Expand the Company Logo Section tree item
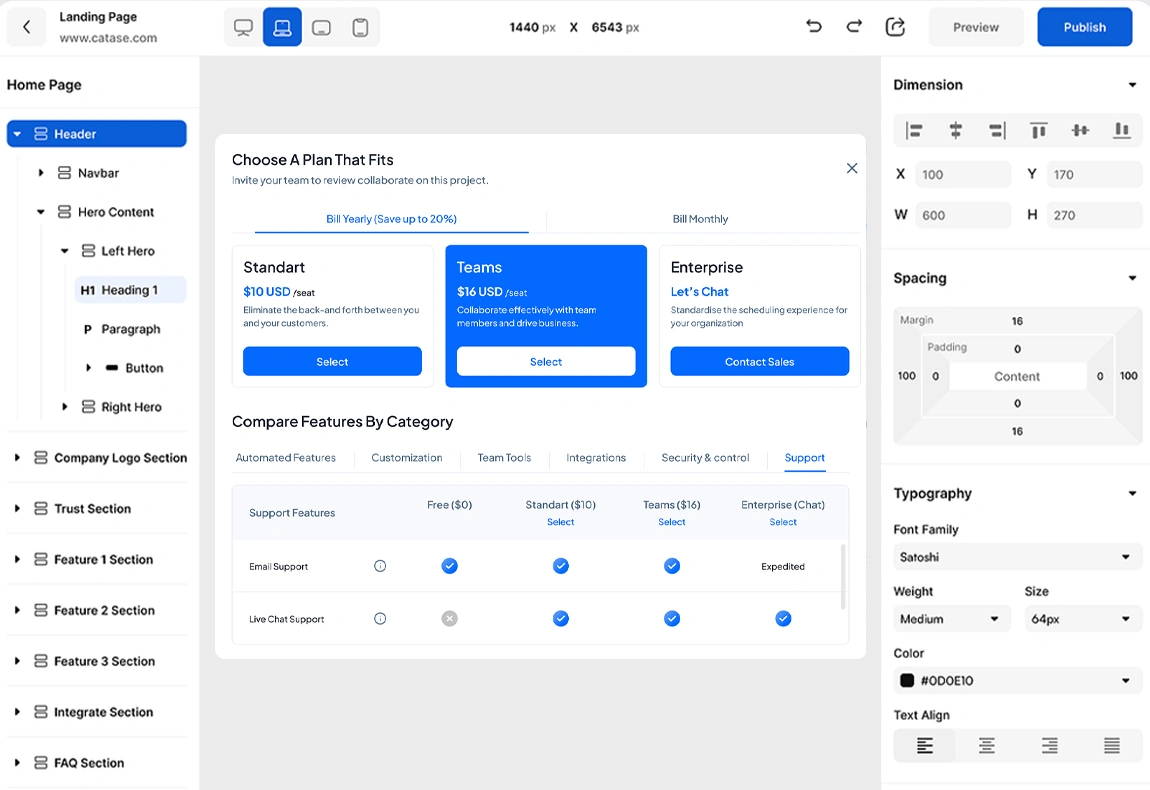The width and height of the screenshot is (1150, 790). click(17, 458)
